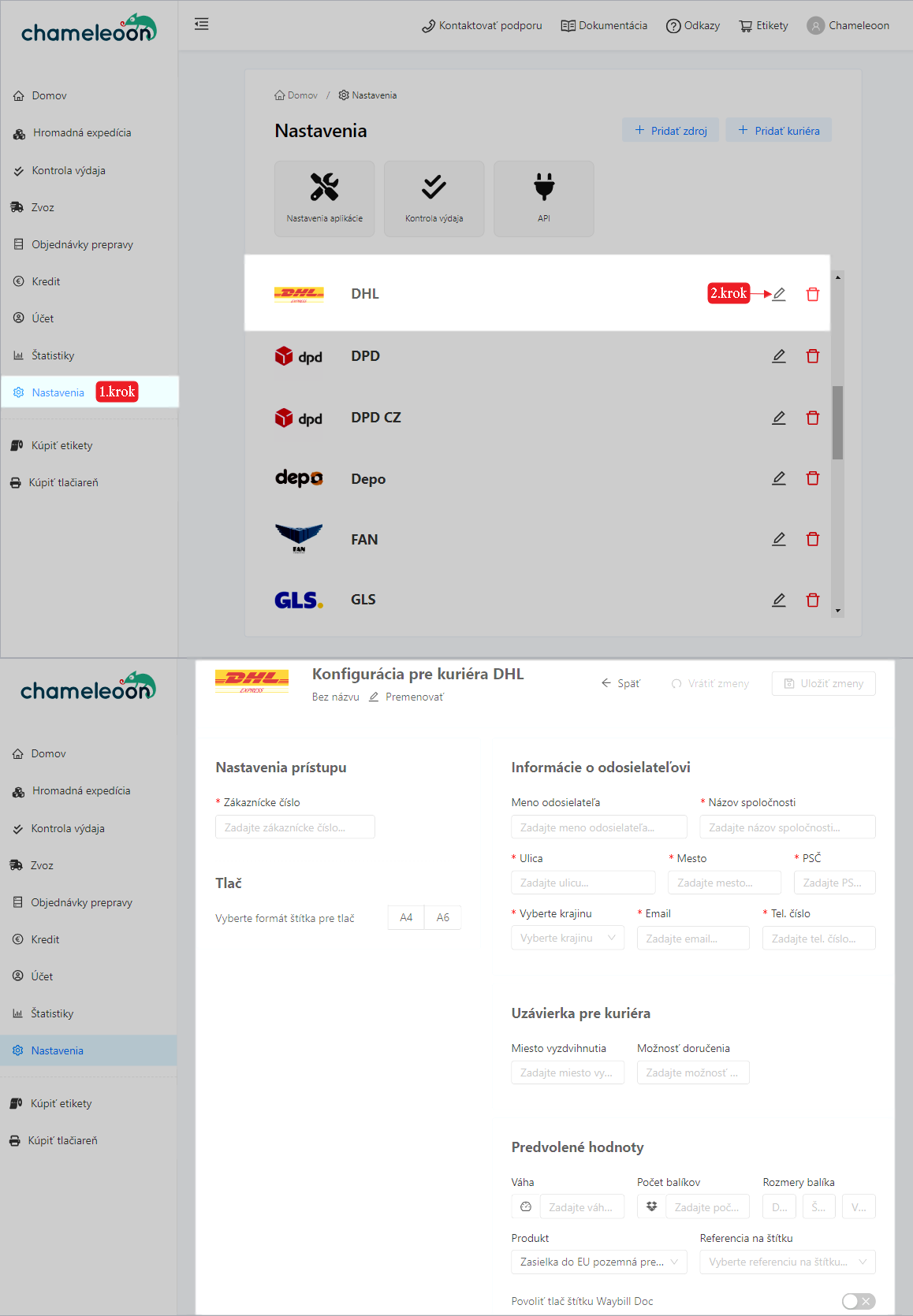Click the Uložiť zmeny button

pyautogui.click(x=823, y=682)
